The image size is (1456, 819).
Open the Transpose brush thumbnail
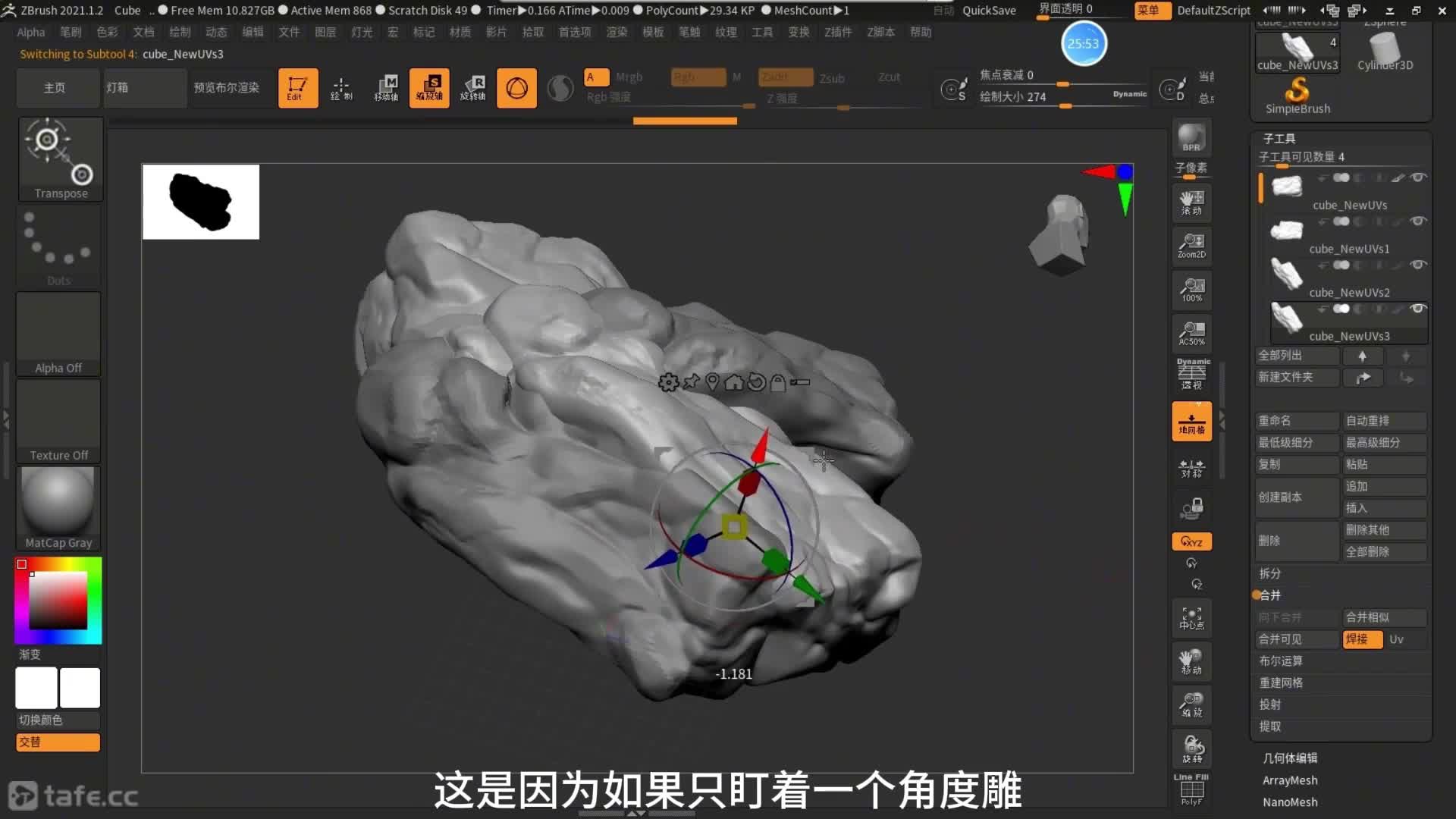tap(60, 158)
